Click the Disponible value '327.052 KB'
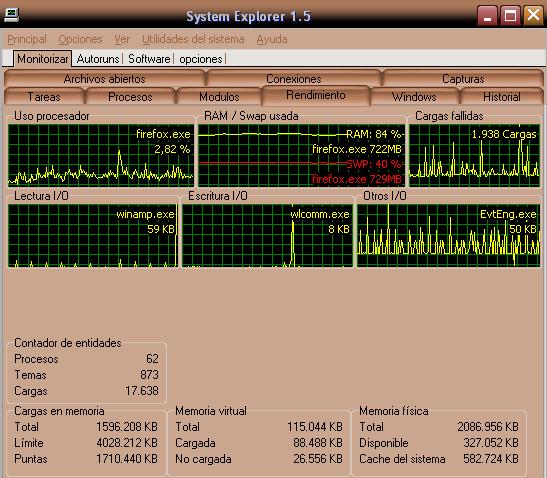Screen dimensions: 547x478 491,443
